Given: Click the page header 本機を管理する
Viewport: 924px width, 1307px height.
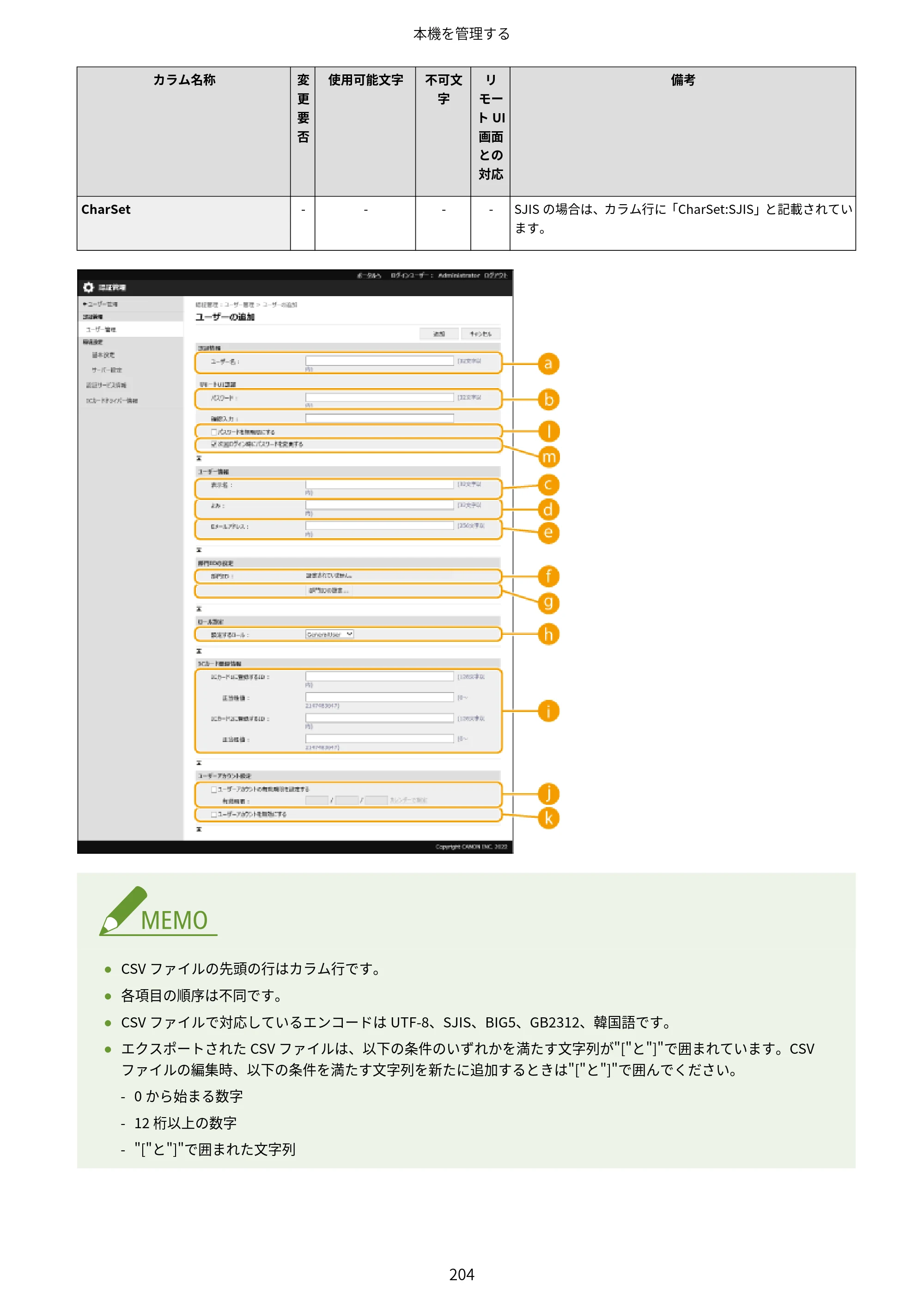Looking at the screenshot, I should click(x=462, y=34).
